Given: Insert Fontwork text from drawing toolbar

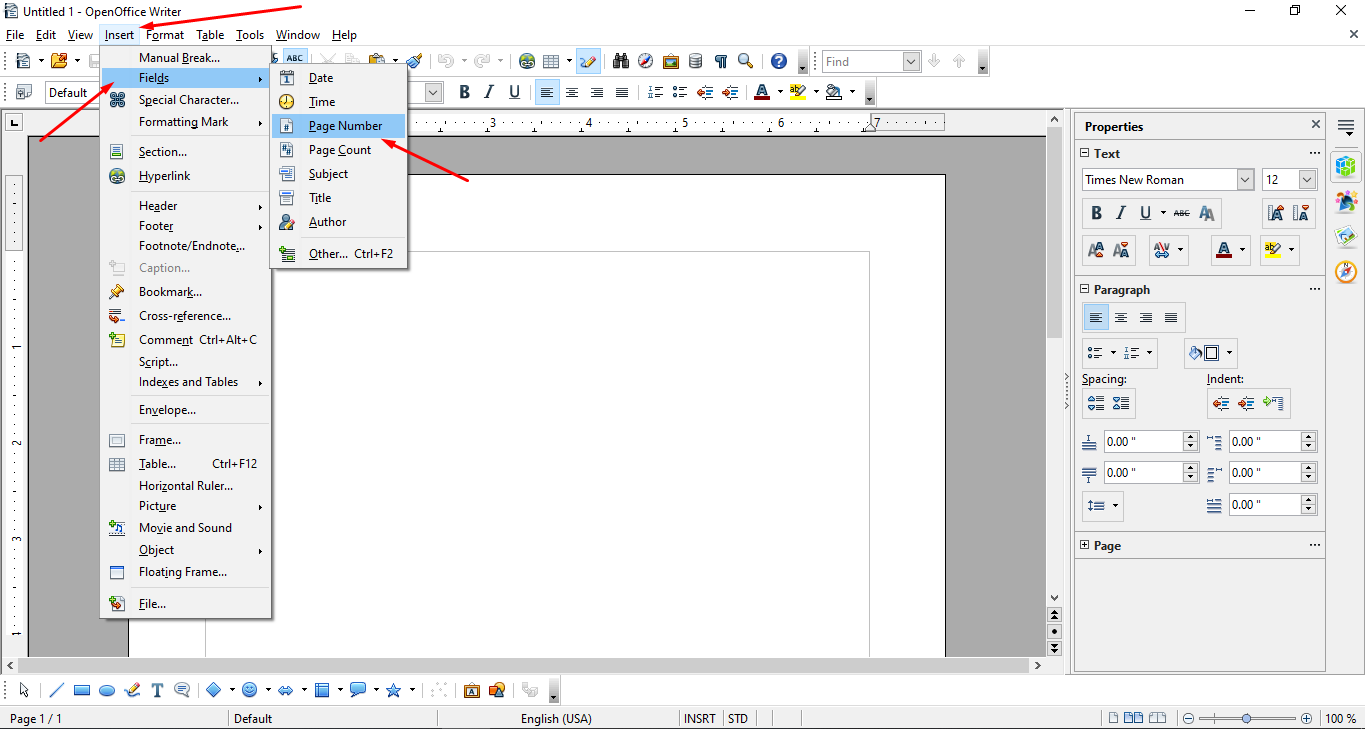Looking at the screenshot, I should pyautogui.click(x=472, y=690).
